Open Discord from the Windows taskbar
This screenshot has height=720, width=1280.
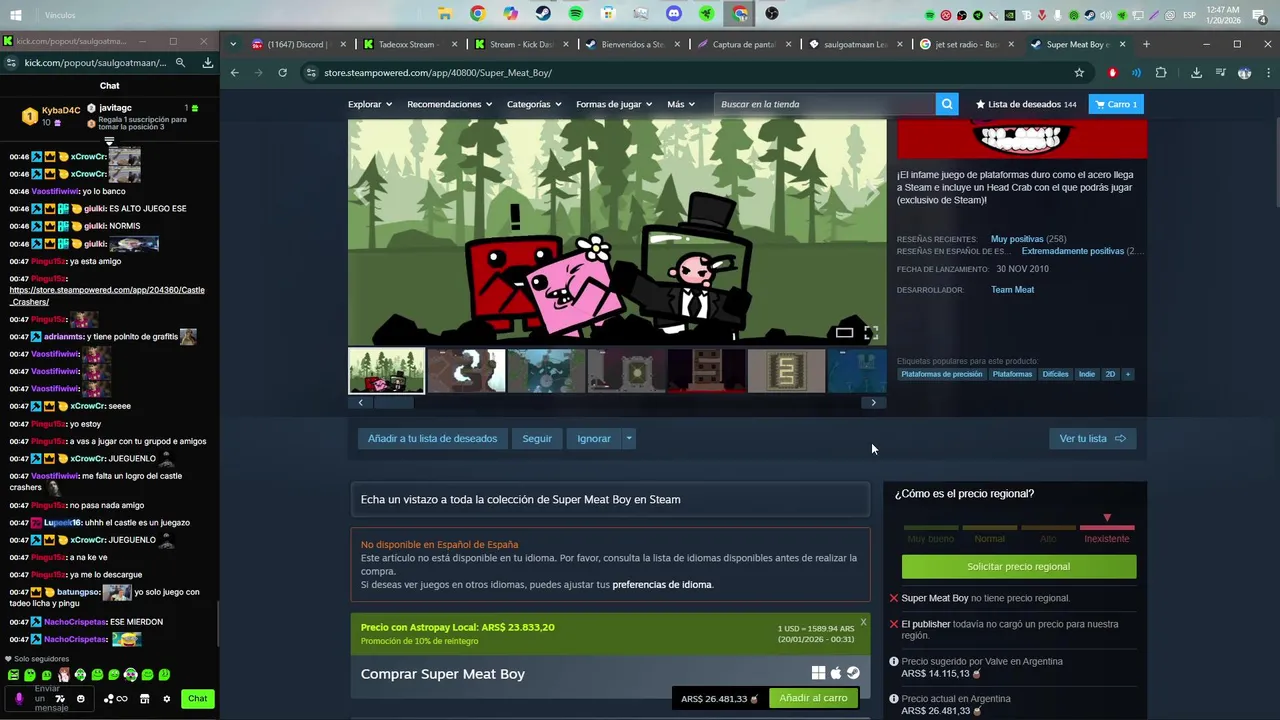674,14
